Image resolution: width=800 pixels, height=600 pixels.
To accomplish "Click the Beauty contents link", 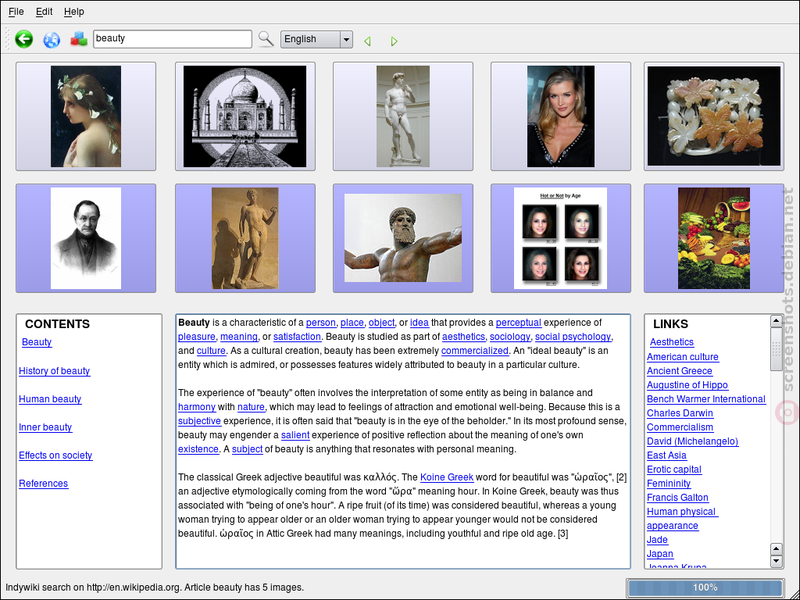I will tap(37, 342).
